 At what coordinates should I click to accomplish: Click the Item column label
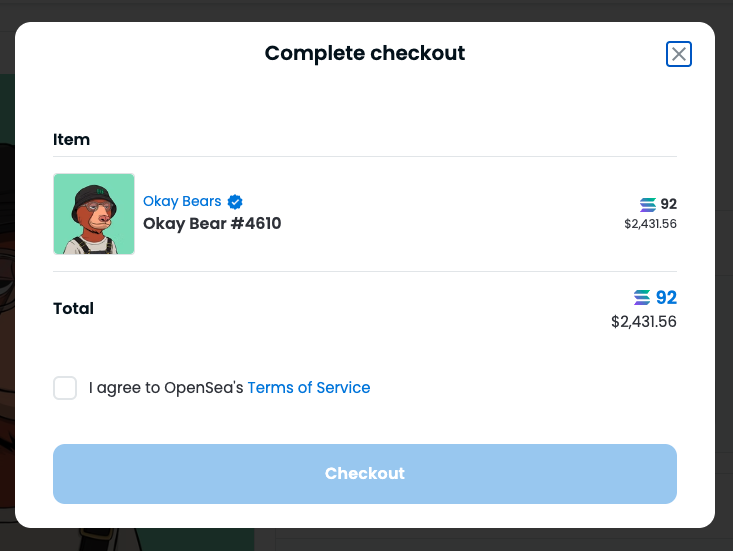tap(72, 140)
